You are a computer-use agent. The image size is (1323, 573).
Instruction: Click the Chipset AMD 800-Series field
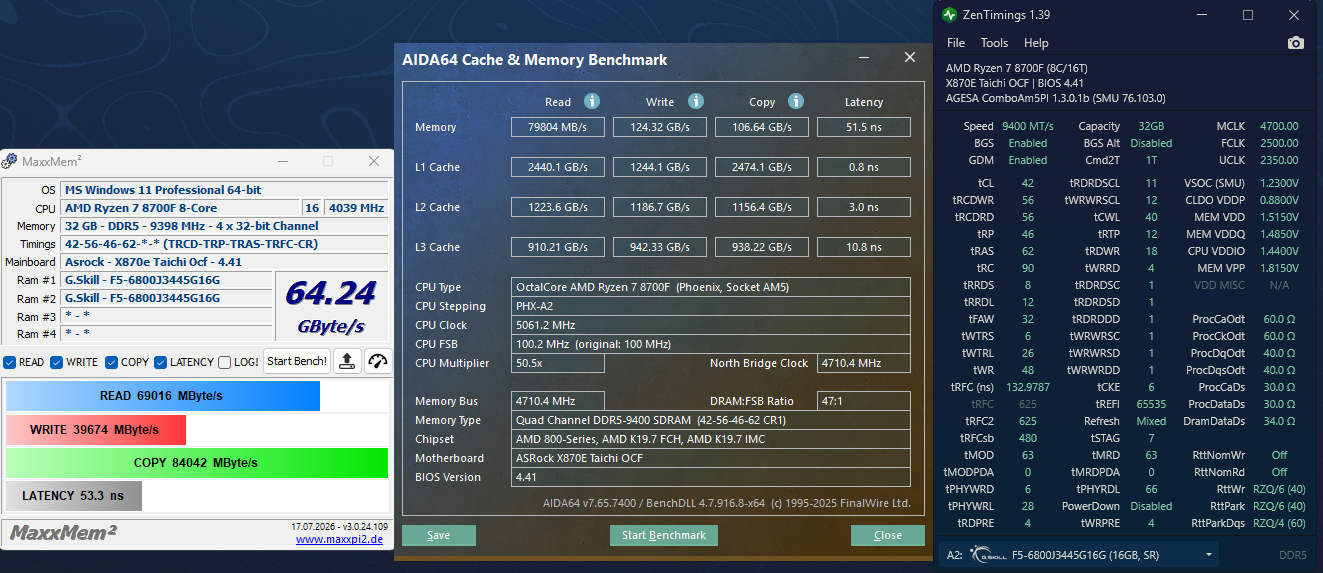click(x=711, y=439)
